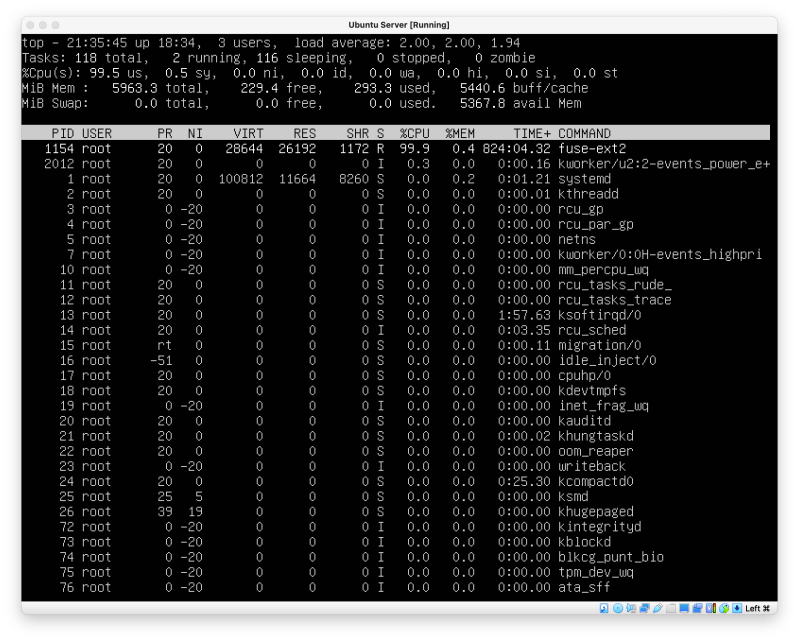Click the COMMAND column header
799x641 pixels.
tap(584, 133)
